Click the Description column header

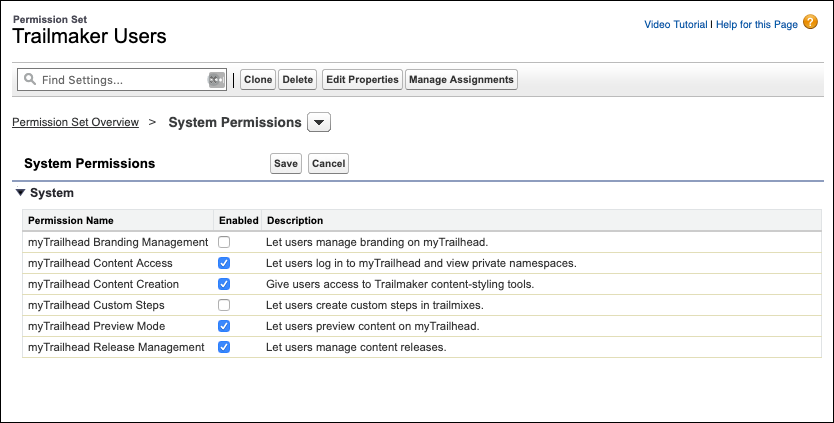point(295,220)
